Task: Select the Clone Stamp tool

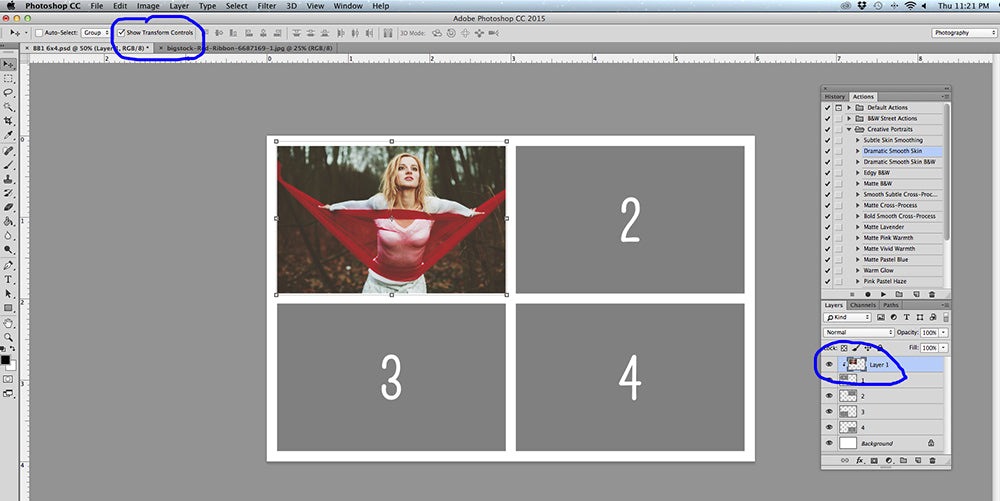Action: click(8, 179)
